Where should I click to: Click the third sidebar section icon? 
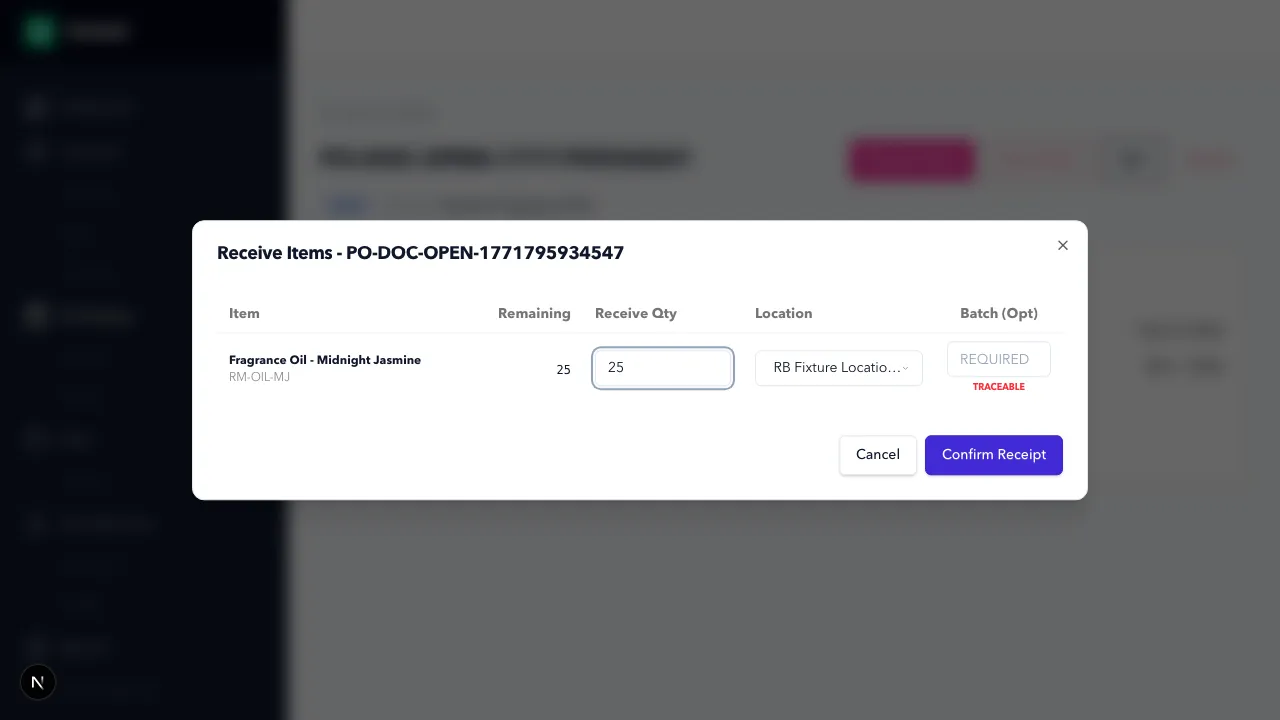[x=35, y=316]
